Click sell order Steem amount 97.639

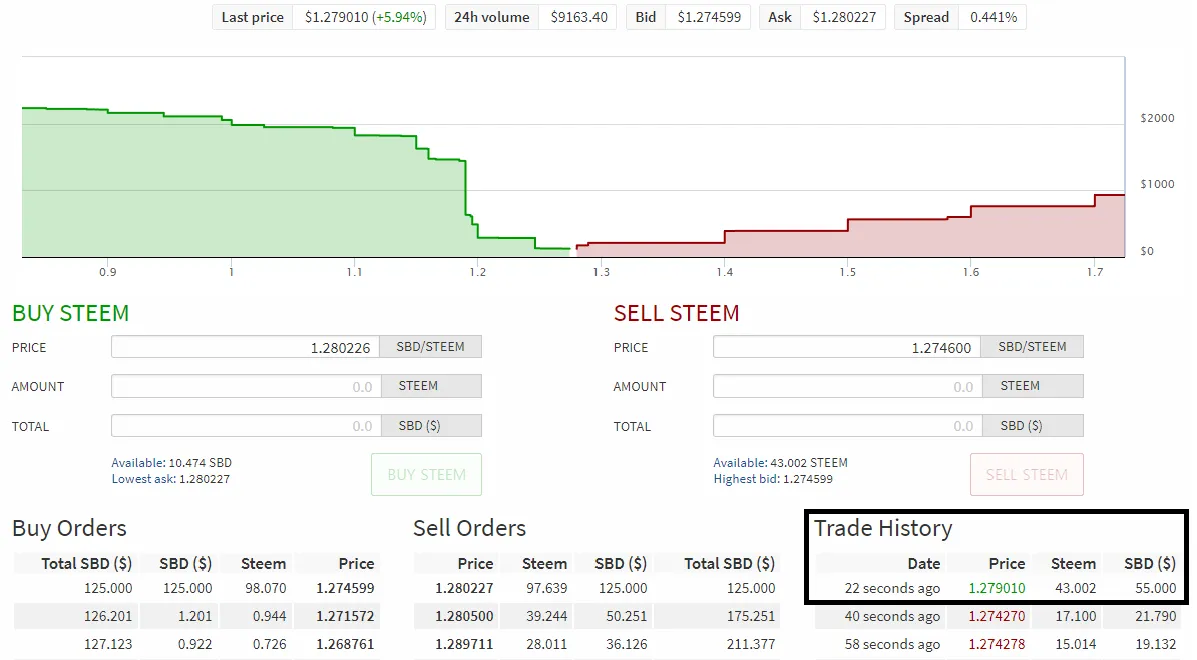click(546, 588)
